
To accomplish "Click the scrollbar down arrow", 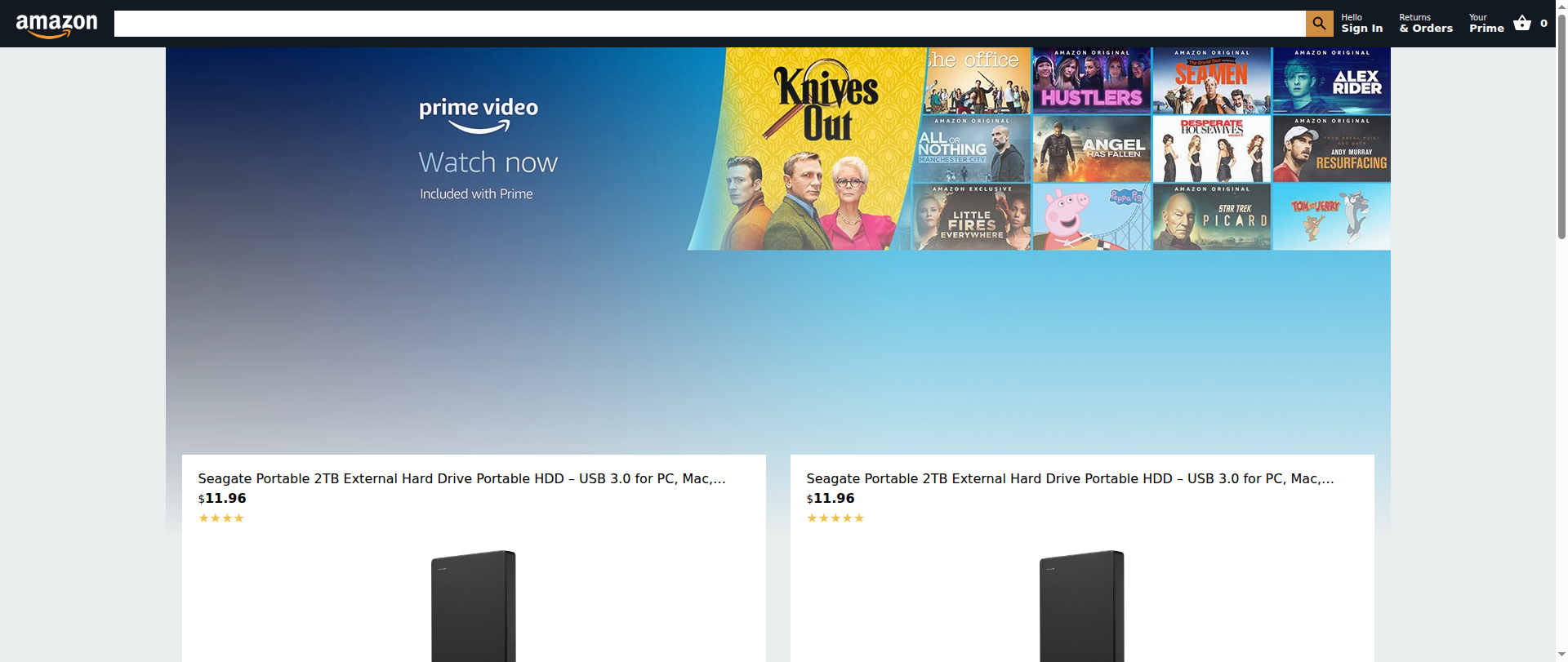I will (1561, 655).
